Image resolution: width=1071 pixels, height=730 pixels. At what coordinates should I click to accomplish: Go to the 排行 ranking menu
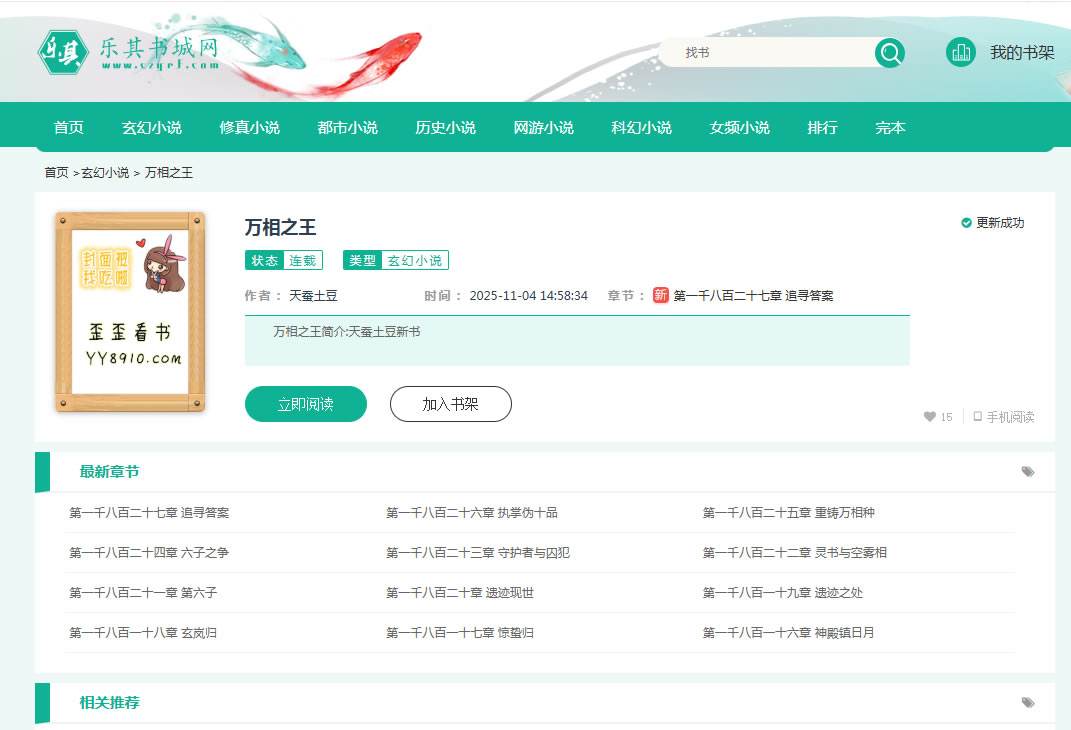pos(822,128)
